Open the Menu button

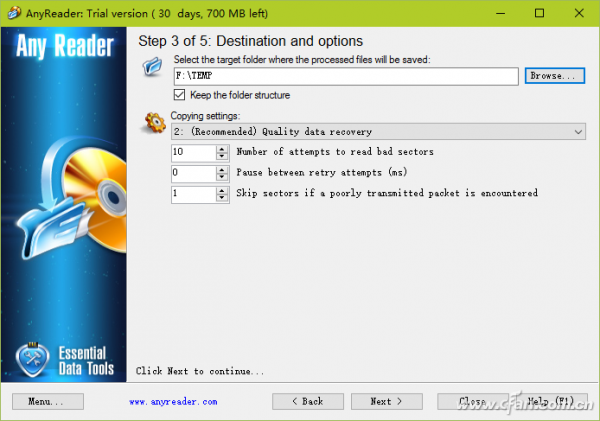pyautogui.click(x=48, y=401)
